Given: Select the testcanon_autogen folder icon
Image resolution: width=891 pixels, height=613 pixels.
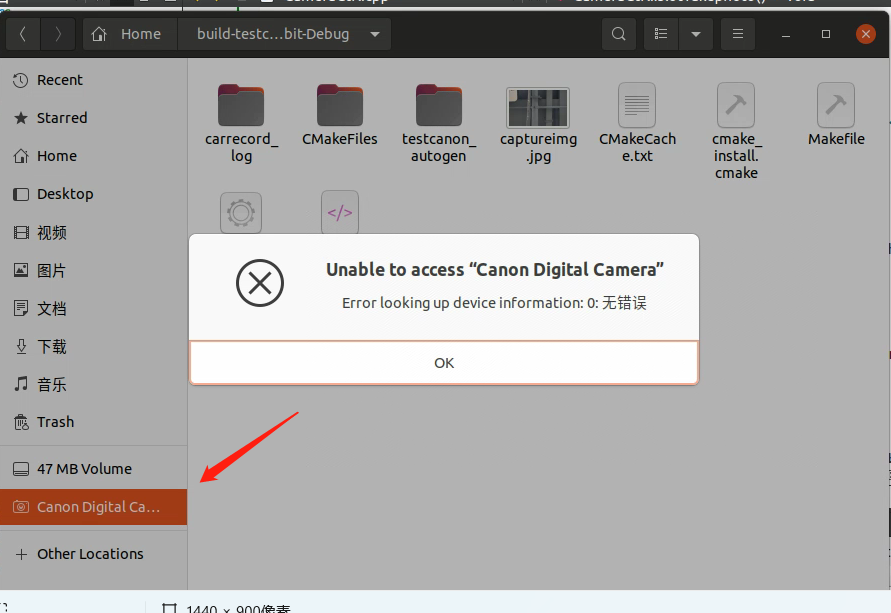Looking at the screenshot, I should pos(439,105).
